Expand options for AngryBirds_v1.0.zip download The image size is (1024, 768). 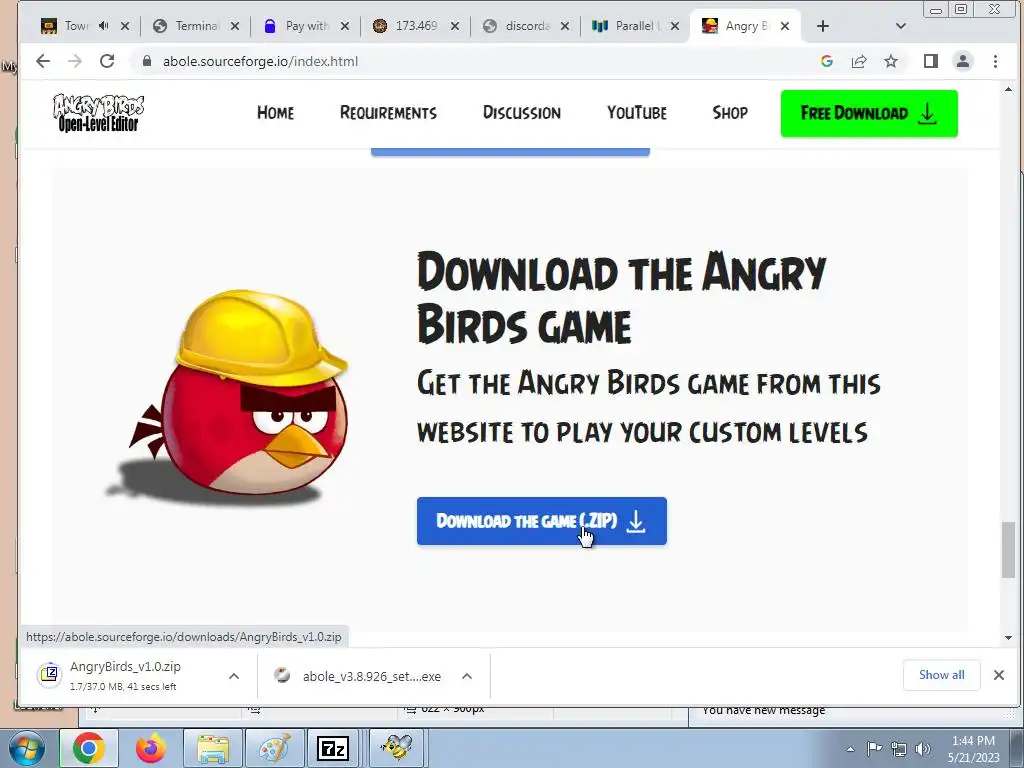[234, 677]
